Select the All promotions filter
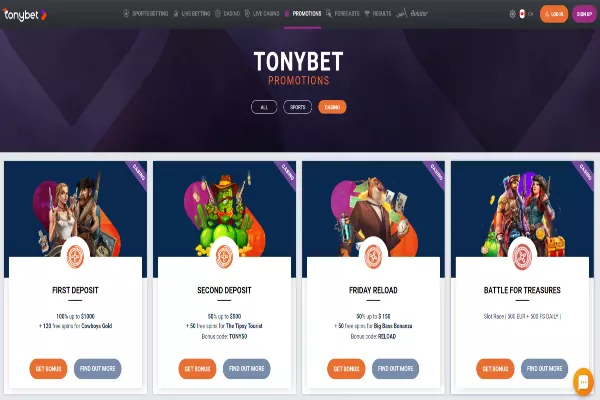This screenshot has height=400, width=600. pos(264,107)
